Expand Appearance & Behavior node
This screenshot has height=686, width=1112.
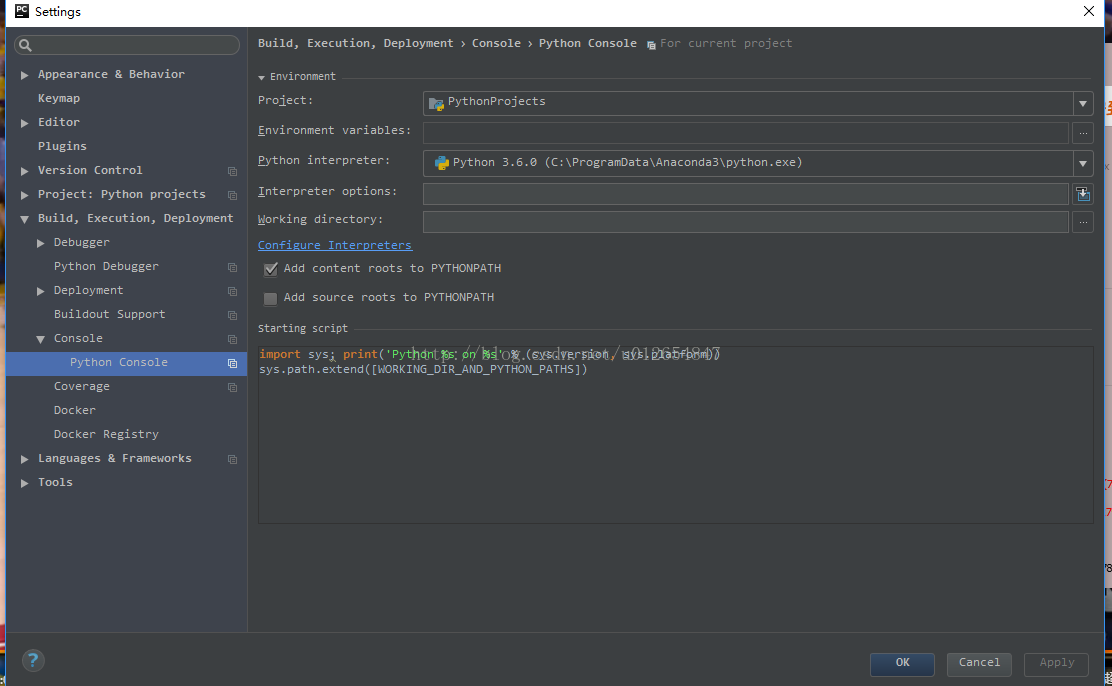point(25,75)
